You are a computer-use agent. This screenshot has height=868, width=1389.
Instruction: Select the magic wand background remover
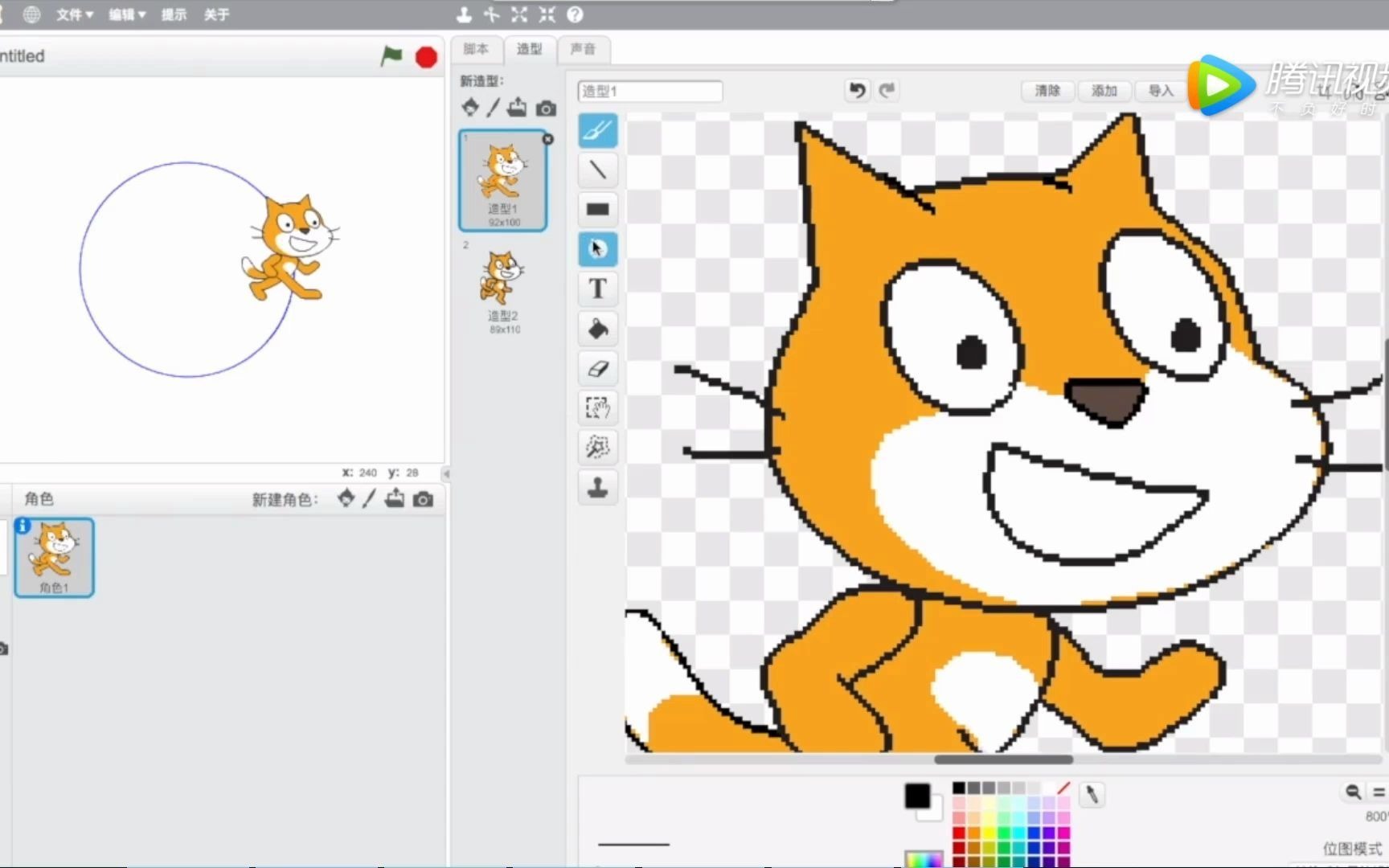pos(597,447)
